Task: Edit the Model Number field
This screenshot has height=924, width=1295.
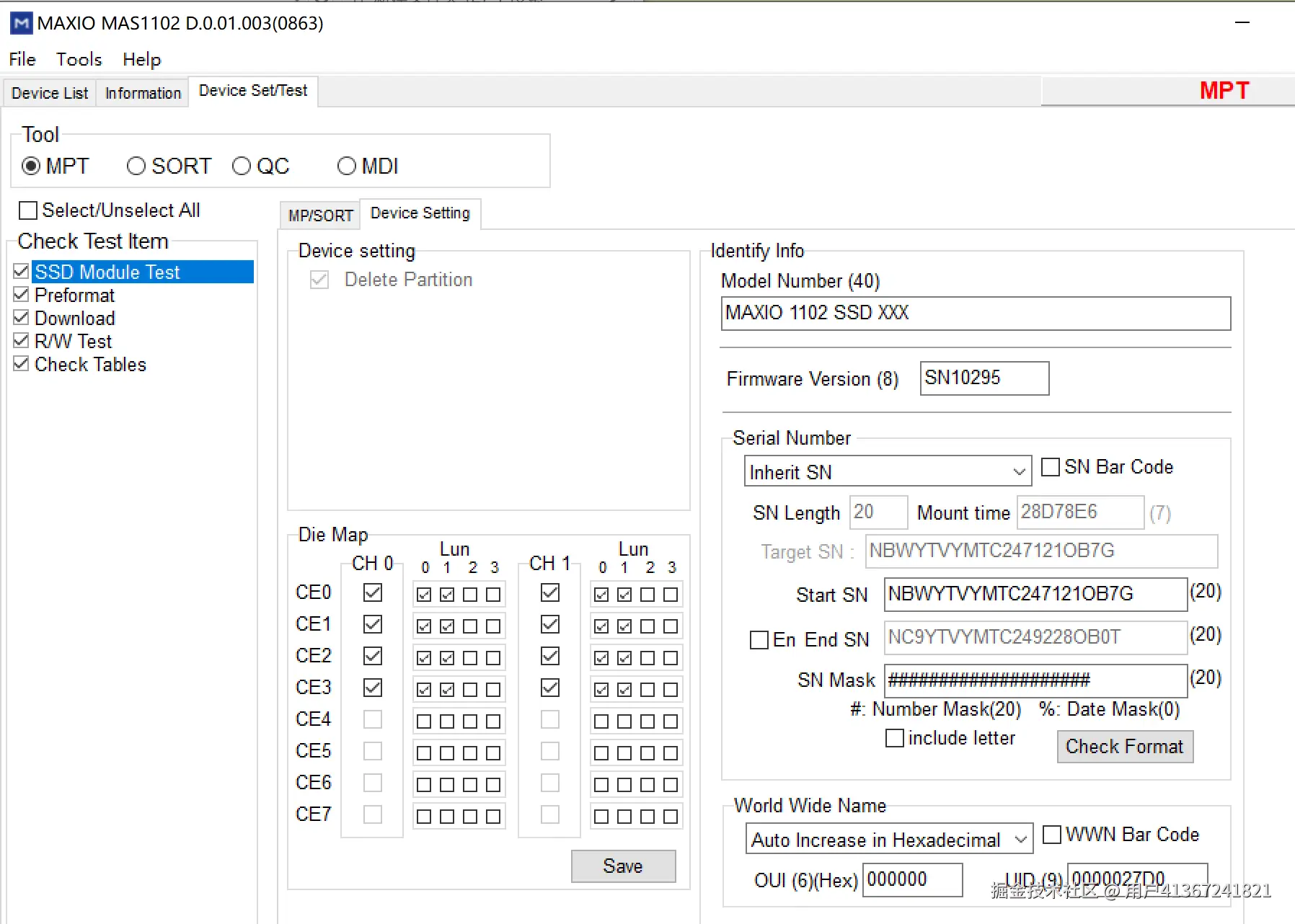Action: [976, 313]
